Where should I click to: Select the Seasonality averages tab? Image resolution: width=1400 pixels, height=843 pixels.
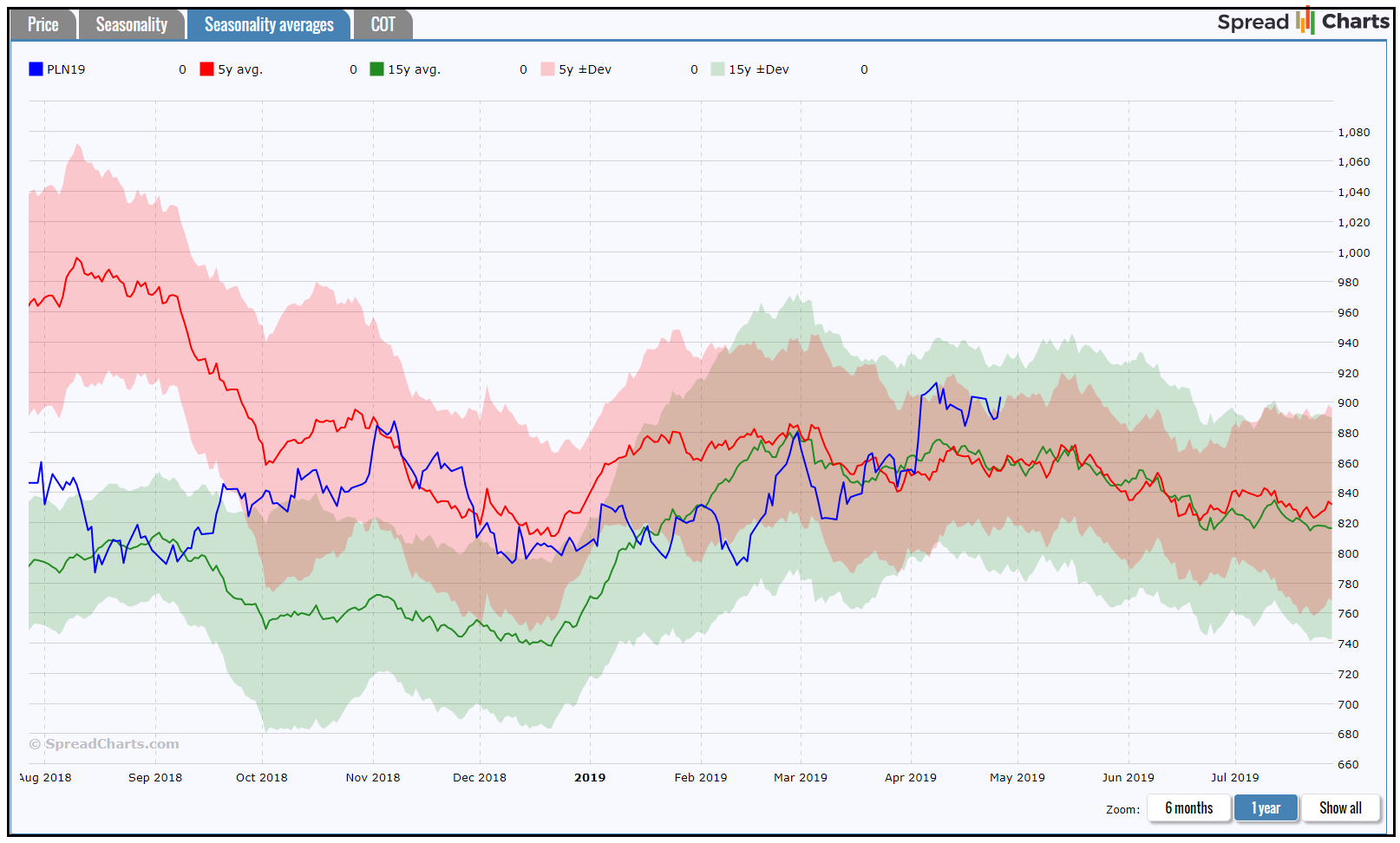[x=269, y=25]
